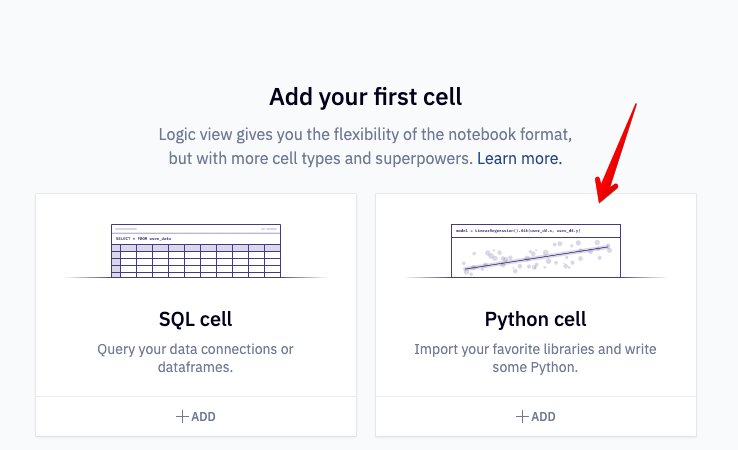Click the Logic view description text
738x450 pixels.
tap(365, 146)
